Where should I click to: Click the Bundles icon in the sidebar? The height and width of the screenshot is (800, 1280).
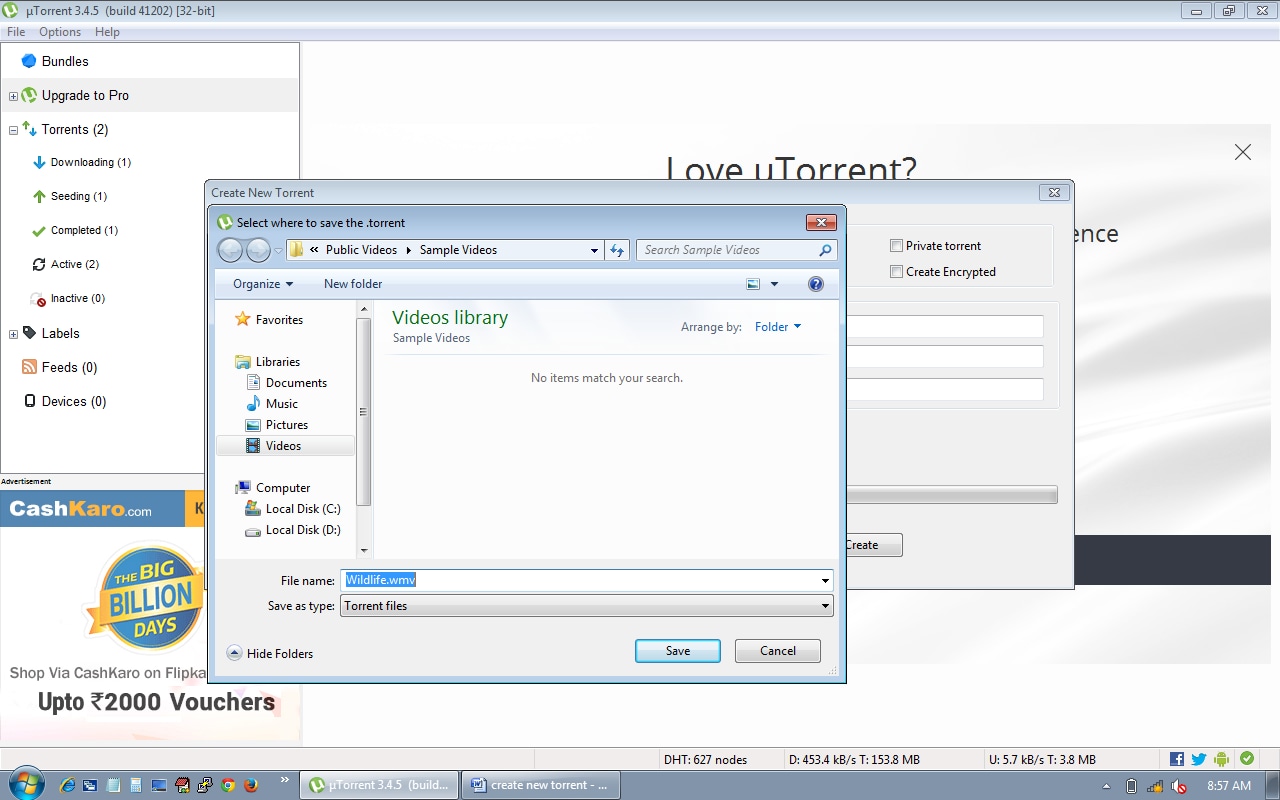[29, 61]
